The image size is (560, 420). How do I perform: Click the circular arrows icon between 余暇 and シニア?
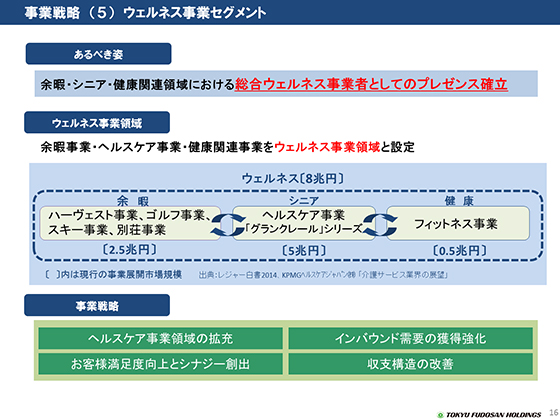point(228,225)
